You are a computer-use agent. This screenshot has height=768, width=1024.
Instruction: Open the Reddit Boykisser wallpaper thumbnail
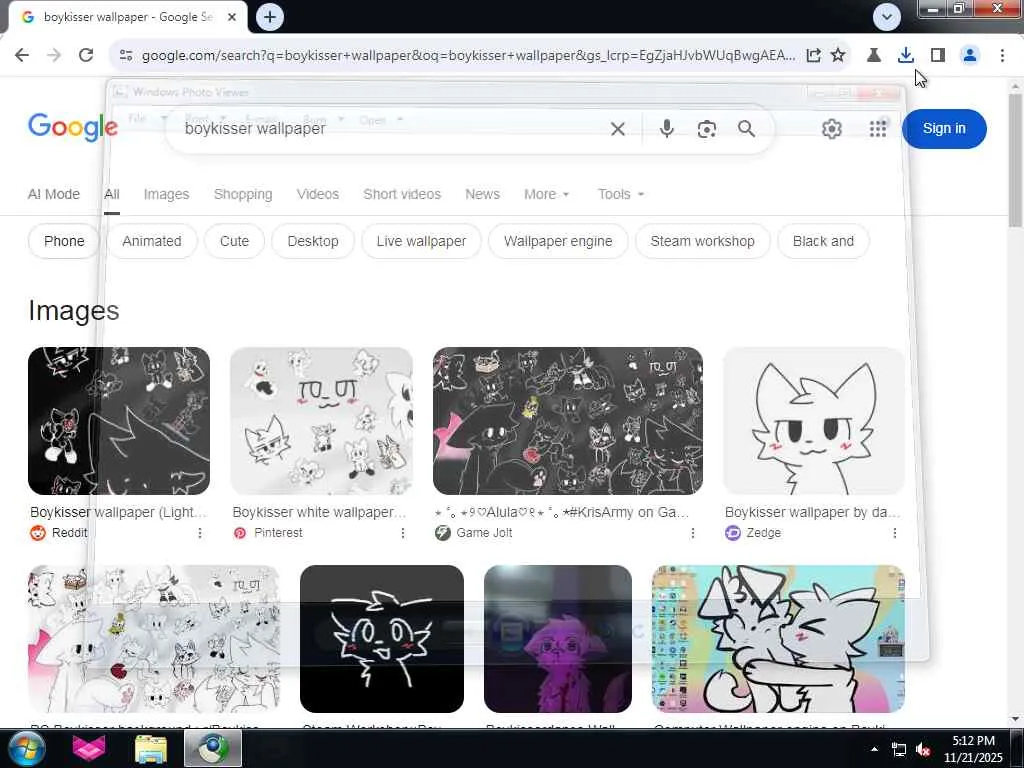point(119,421)
